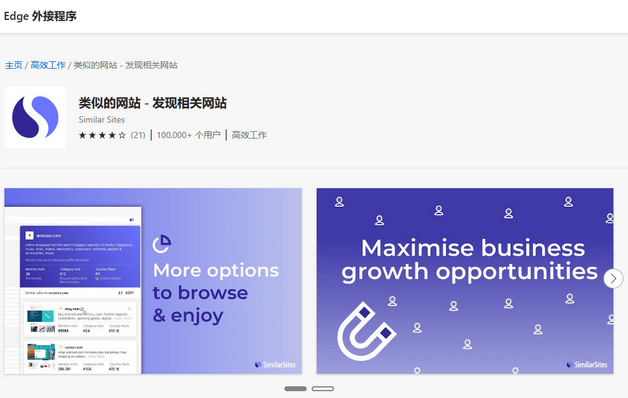Viewport: 628px width, 398px height.
Task: Click the star rating of the extension
Action: pyautogui.click(x=102, y=135)
